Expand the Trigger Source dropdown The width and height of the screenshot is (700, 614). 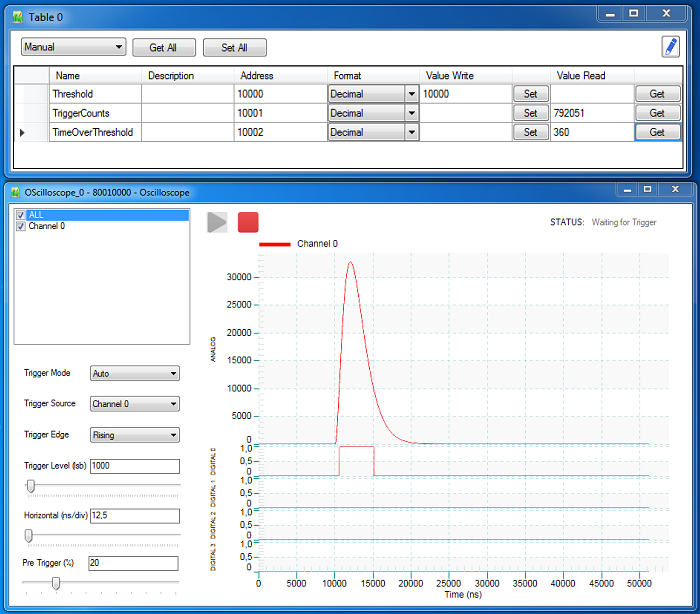click(x=134, y=404)
